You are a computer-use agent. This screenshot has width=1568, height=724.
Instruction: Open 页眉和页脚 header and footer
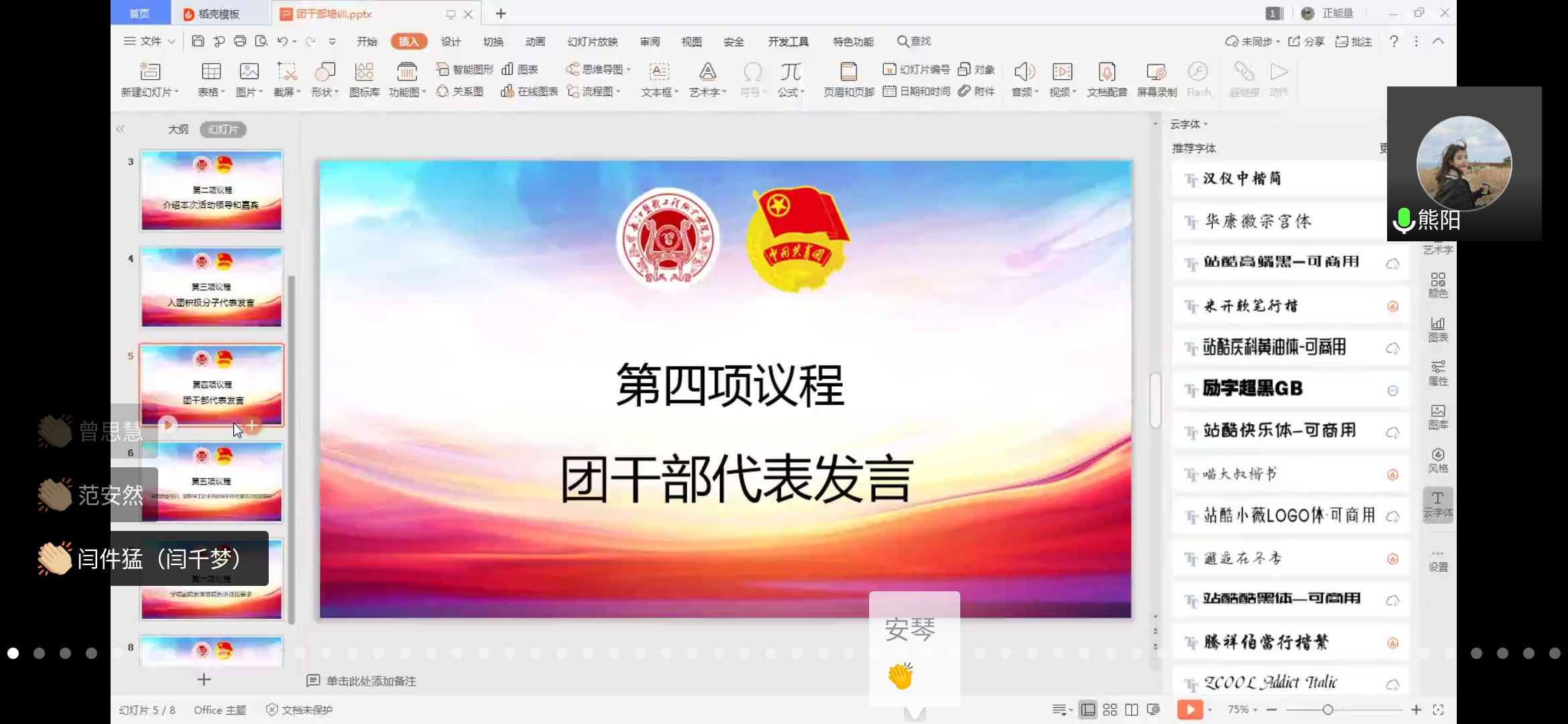coord(849,79)
